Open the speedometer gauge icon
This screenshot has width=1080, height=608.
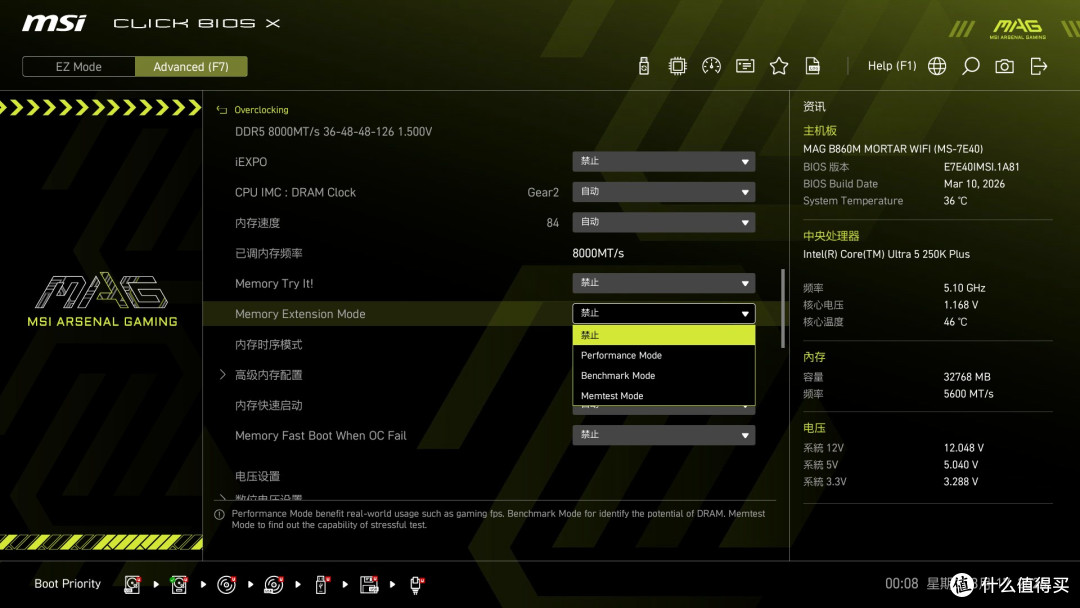pyautogui.click(x=711, y=66)
